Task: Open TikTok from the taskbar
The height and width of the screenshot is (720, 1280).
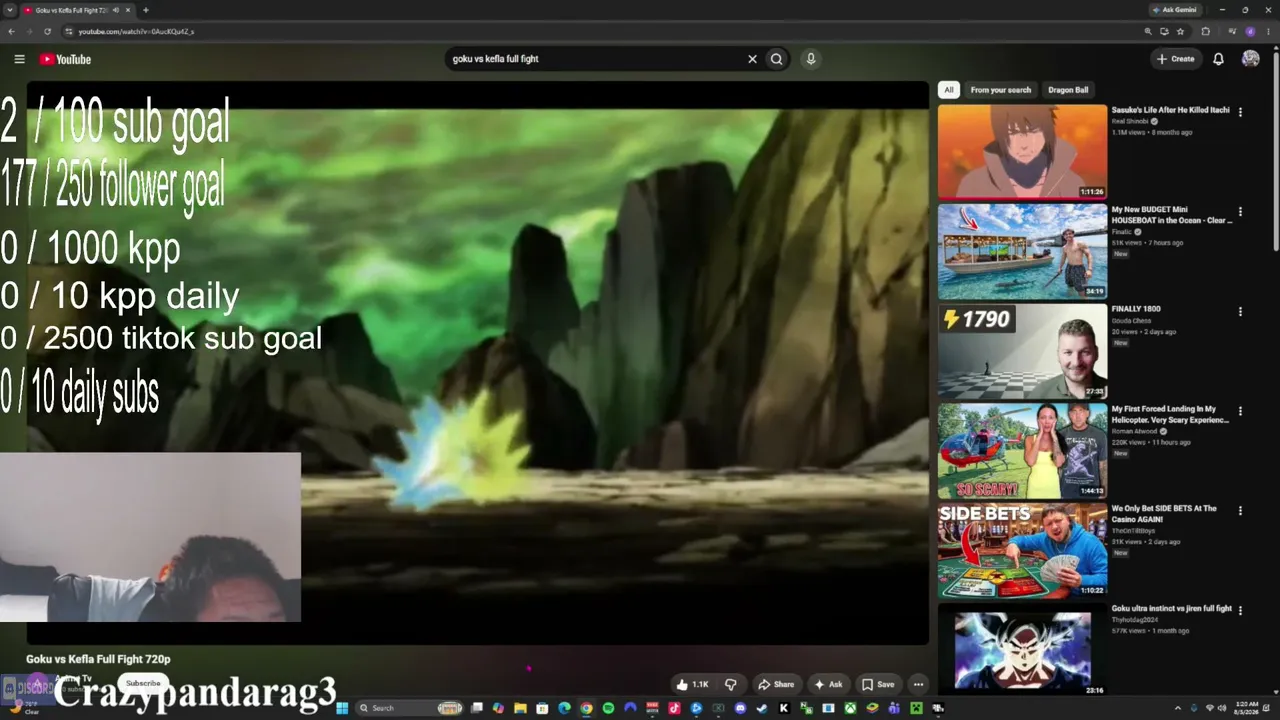Action: click(674, 708)
